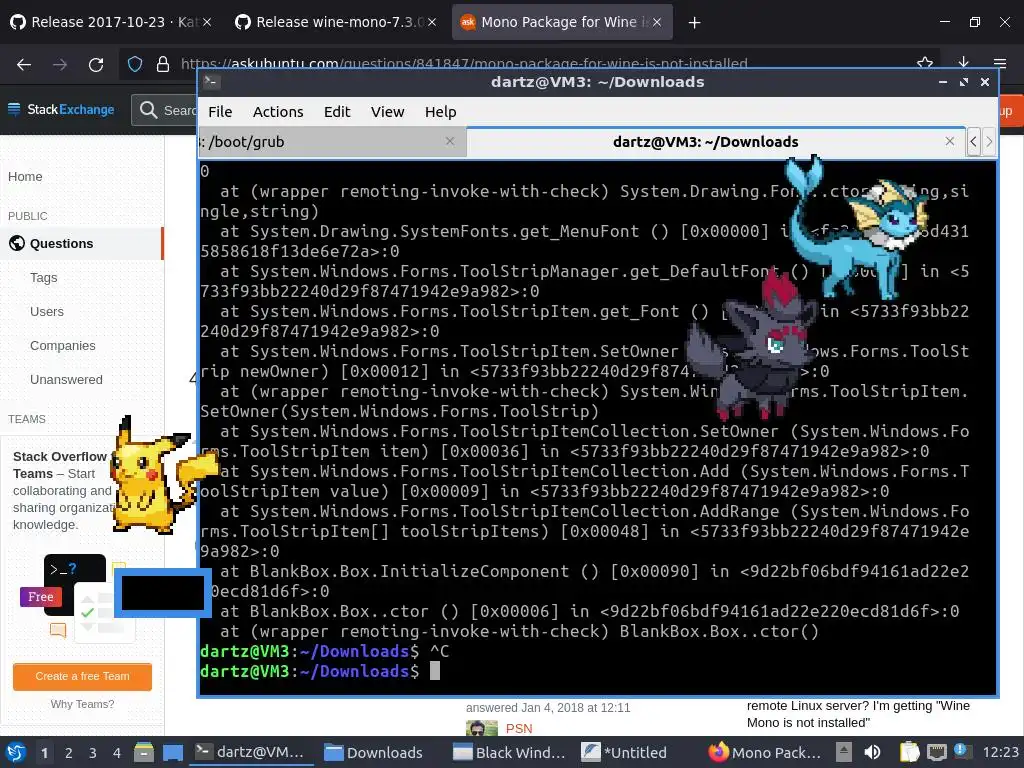The width and height of the screenshot is (1024, 768).
Task: Click the shield tracking protection icon
Action: (x=135, y=64)
